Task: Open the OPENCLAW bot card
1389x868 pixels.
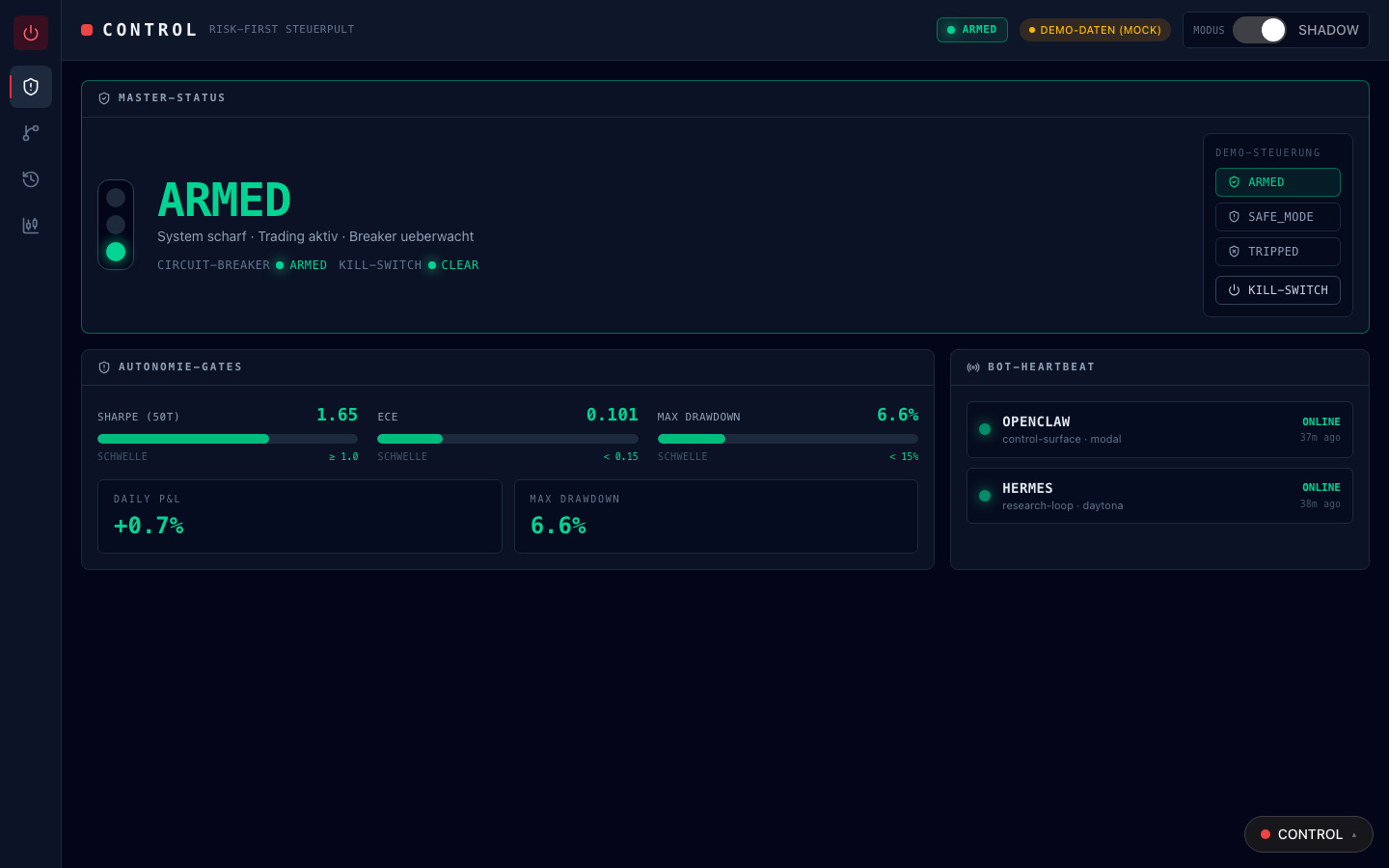Action: 1159,429
